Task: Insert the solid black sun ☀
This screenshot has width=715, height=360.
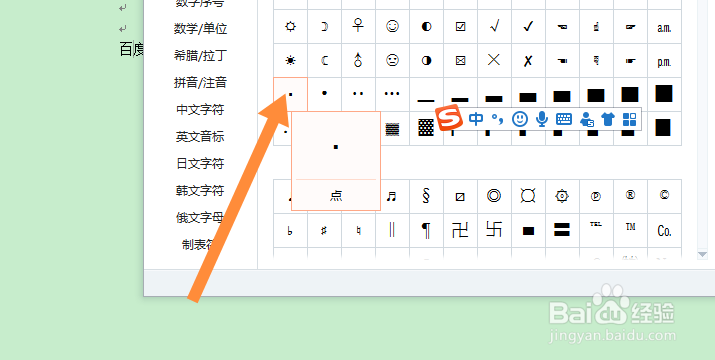Action: [x=290, y=60]
